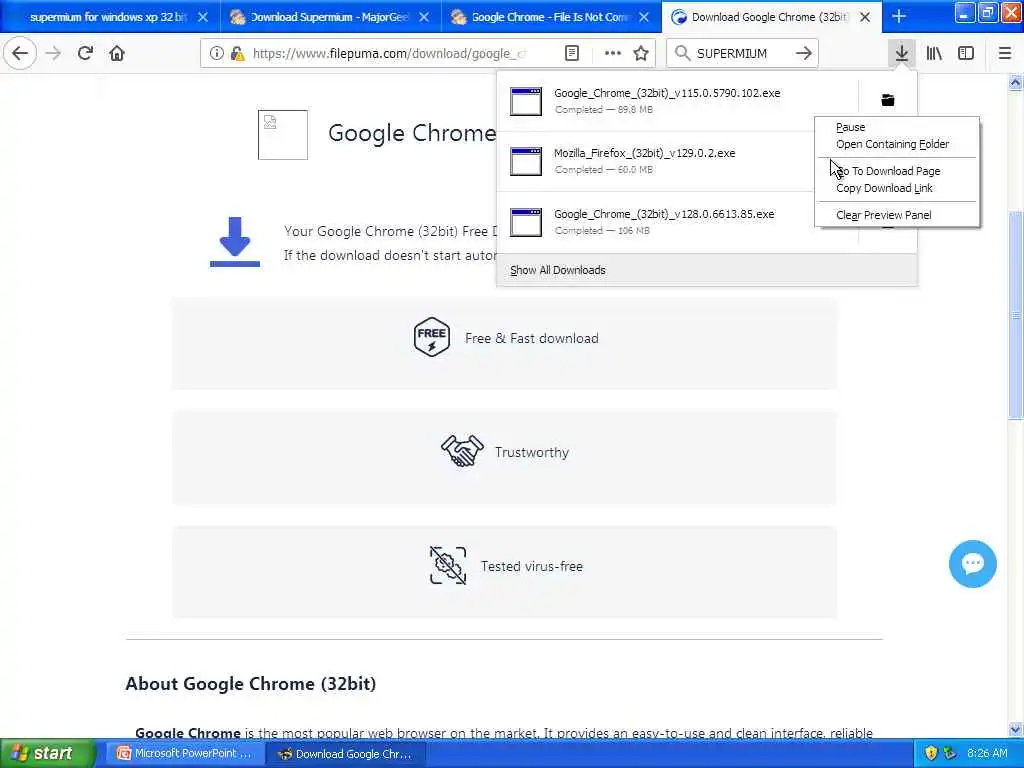1024x768 pixels.
Task: Click Mozilla_Firefox_(32bit)_v129.0.2.exe file name
Action: click(645, 153)
